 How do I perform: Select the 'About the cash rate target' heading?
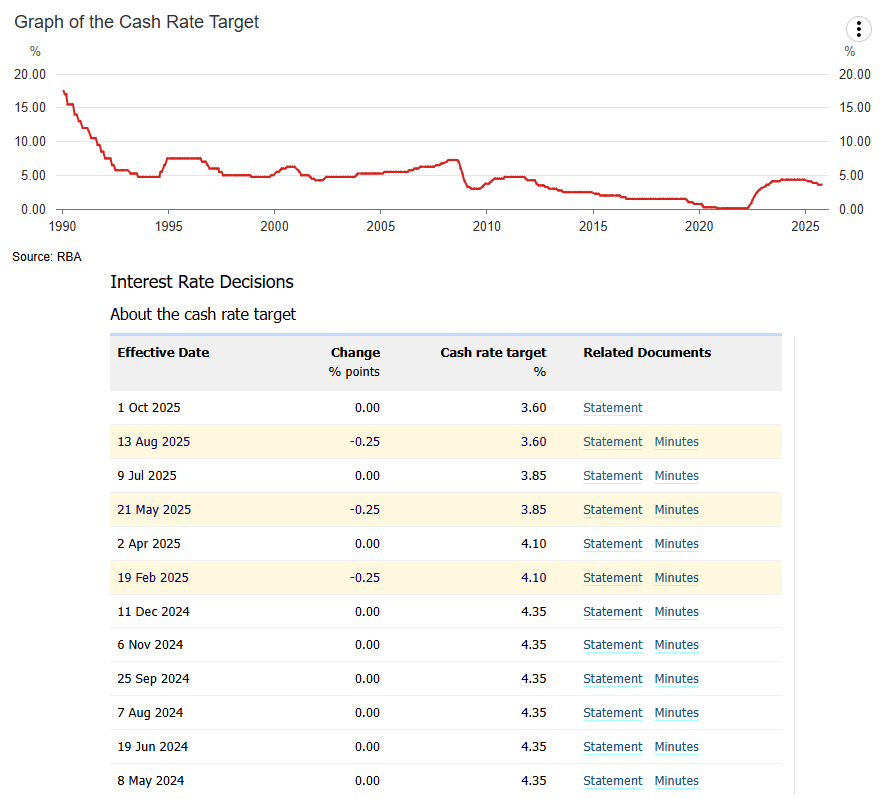(203, 314)
